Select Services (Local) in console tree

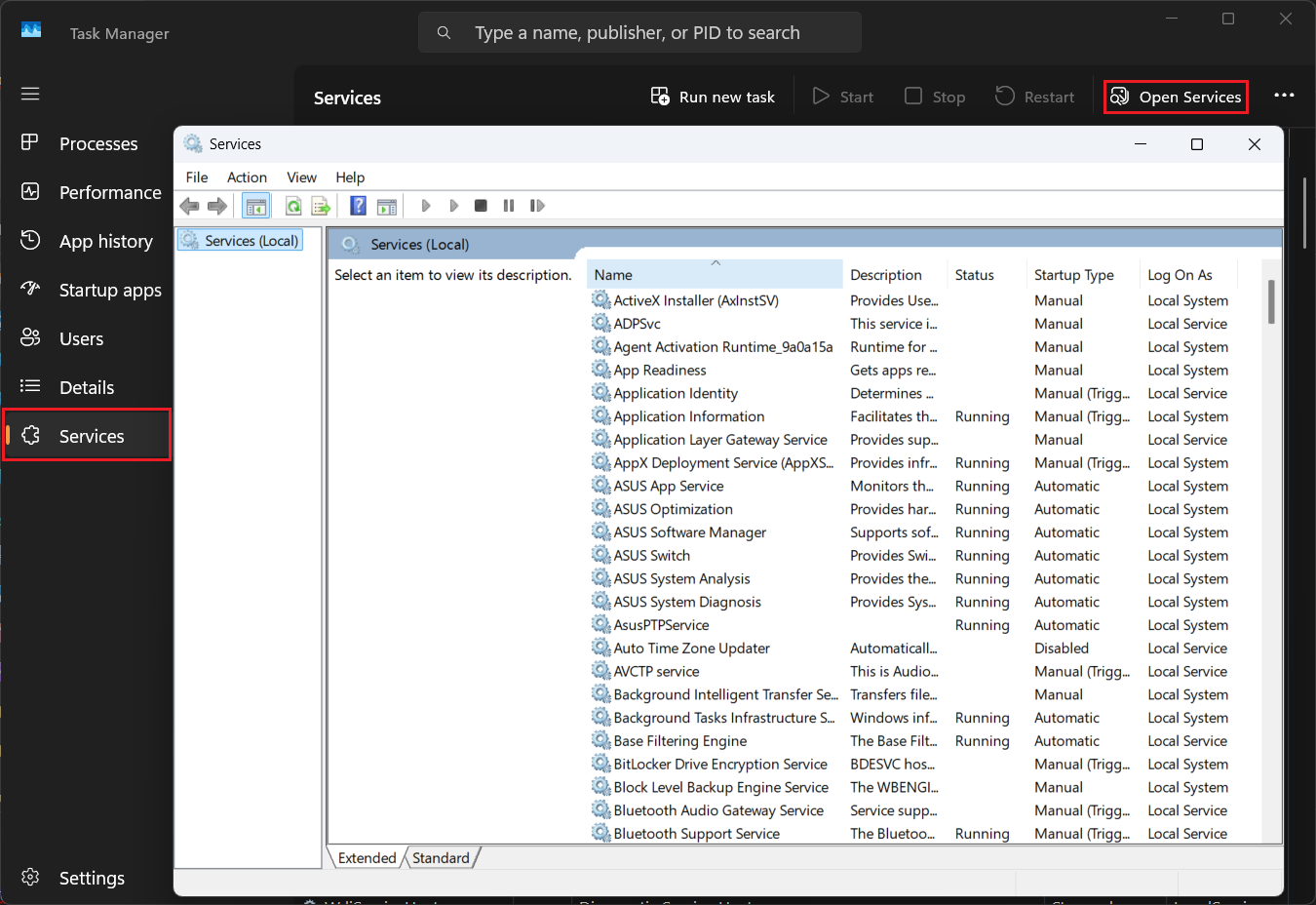tap(251, 241)
